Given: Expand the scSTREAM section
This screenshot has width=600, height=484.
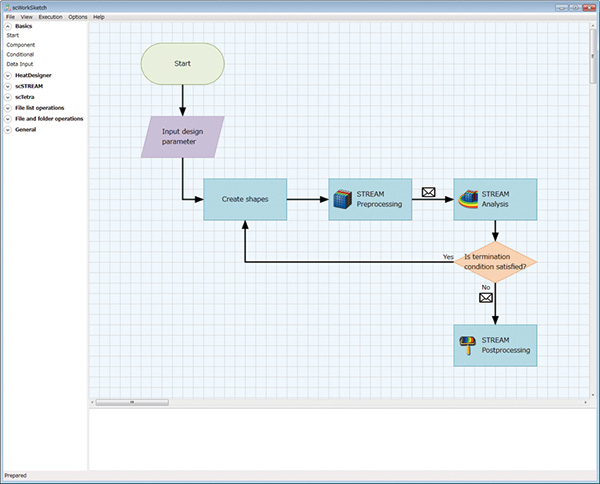Looking at the screenshot, I should 8,86.
